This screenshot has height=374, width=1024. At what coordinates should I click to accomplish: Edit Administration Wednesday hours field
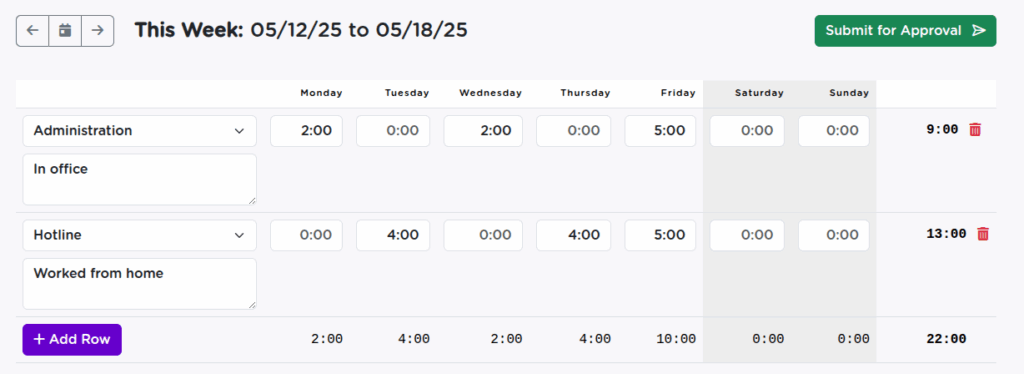[483, 131]
